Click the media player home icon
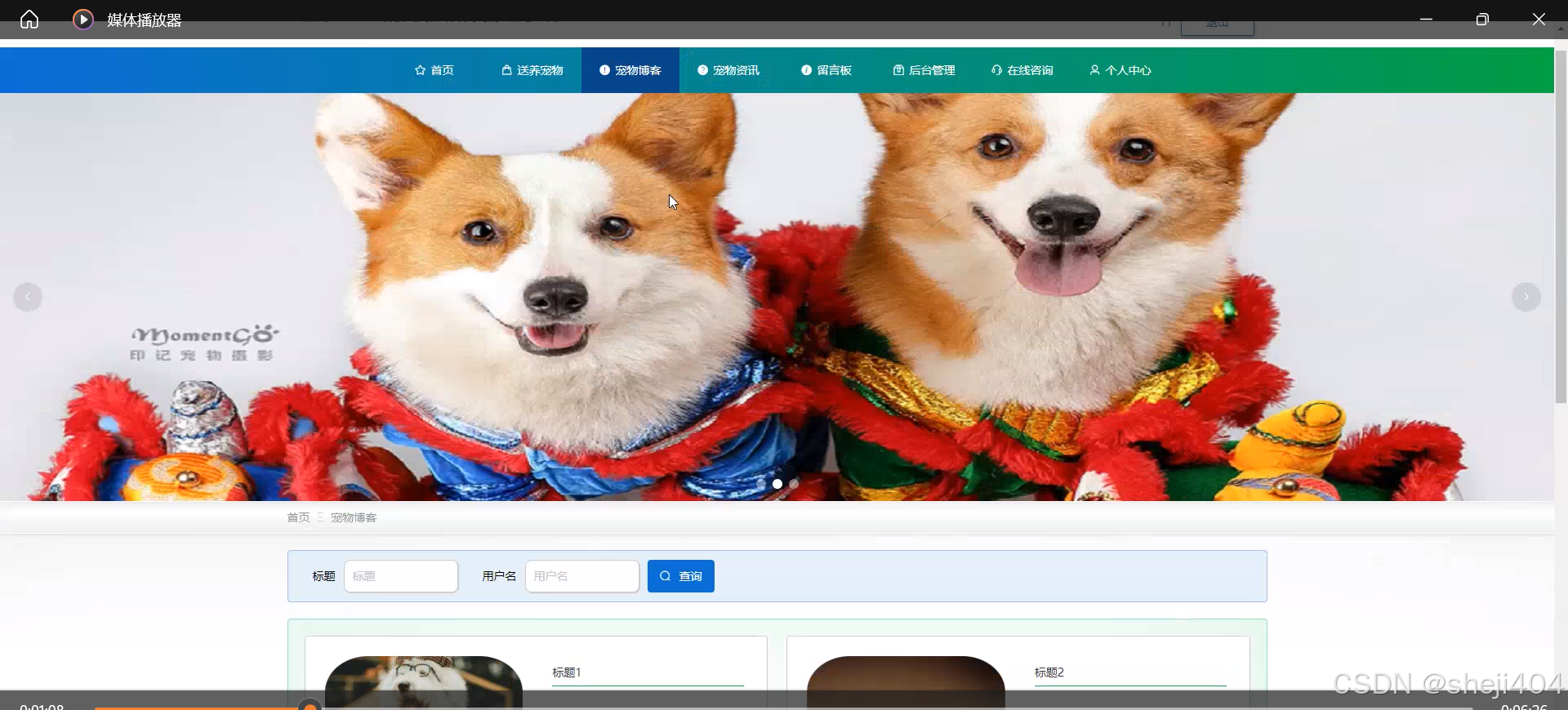This screenshot has width=1568, height=710. click(29, 19)
